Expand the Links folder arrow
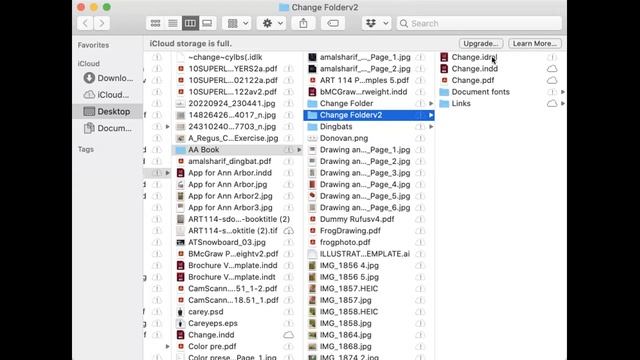This screenshot has width=640, height=360. pyautogui.click(x=563, y=104)
